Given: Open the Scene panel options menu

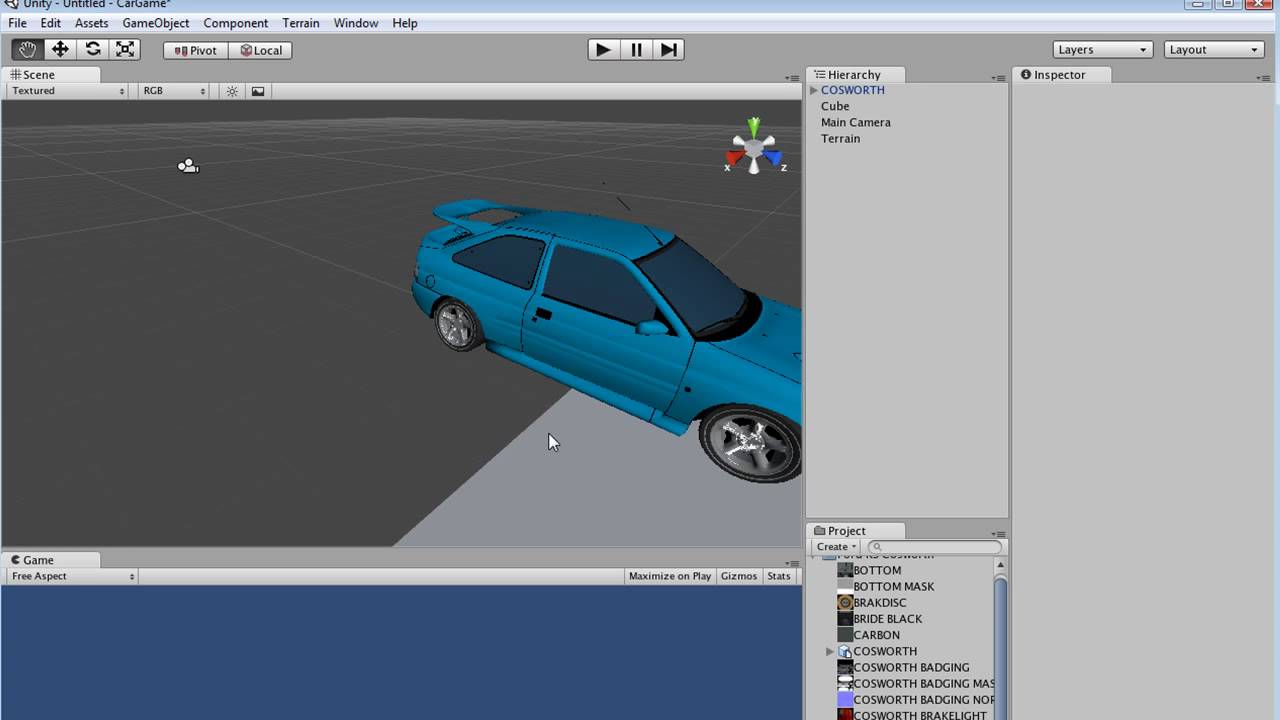Looking at the screenshot, I should click(x=794, y=77).
